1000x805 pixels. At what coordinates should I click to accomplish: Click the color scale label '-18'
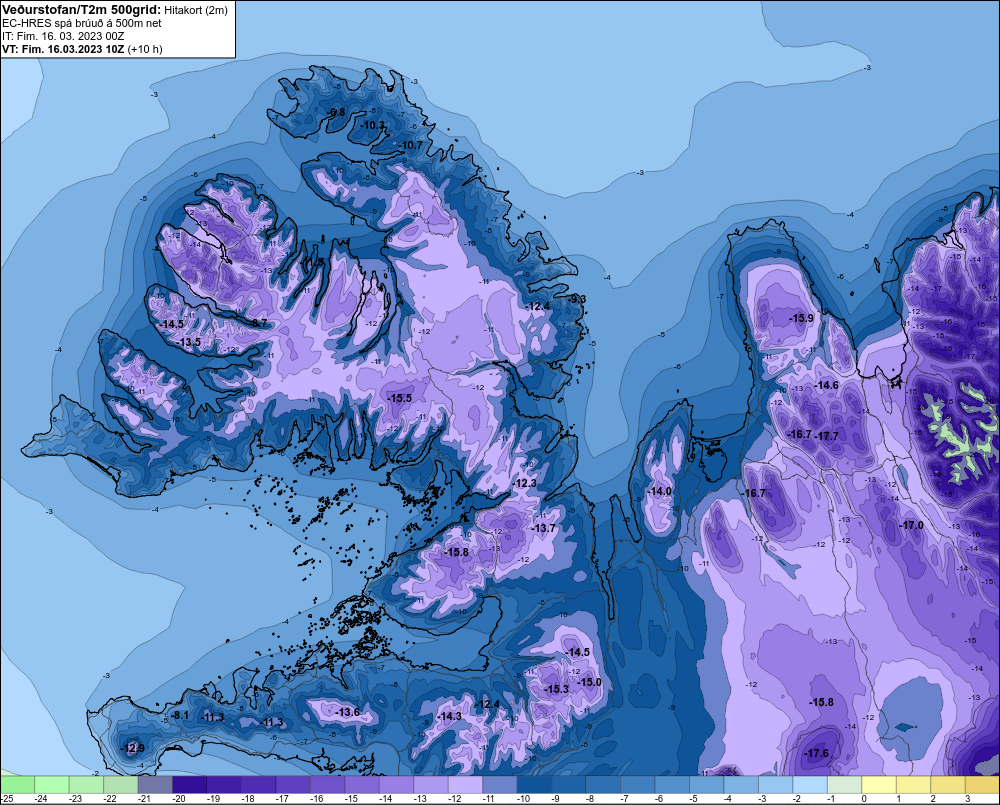247,799
